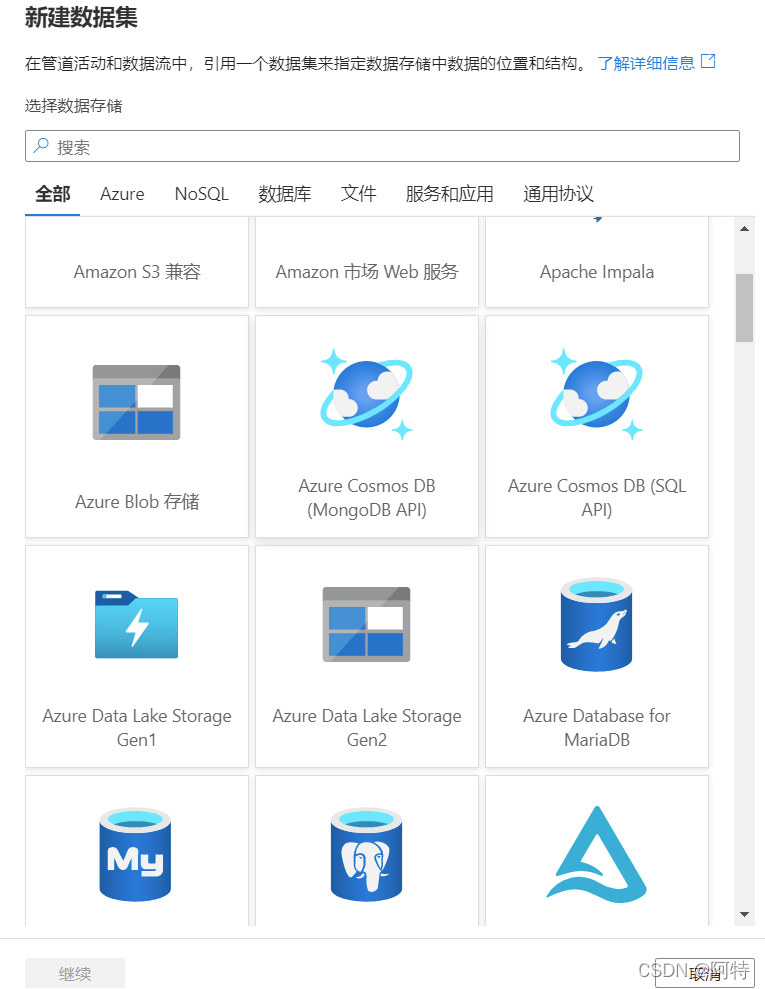Choose the Azure Data Lake Storage Gen1 folder icon
This screenshot has height=989, width=765.
136,624
